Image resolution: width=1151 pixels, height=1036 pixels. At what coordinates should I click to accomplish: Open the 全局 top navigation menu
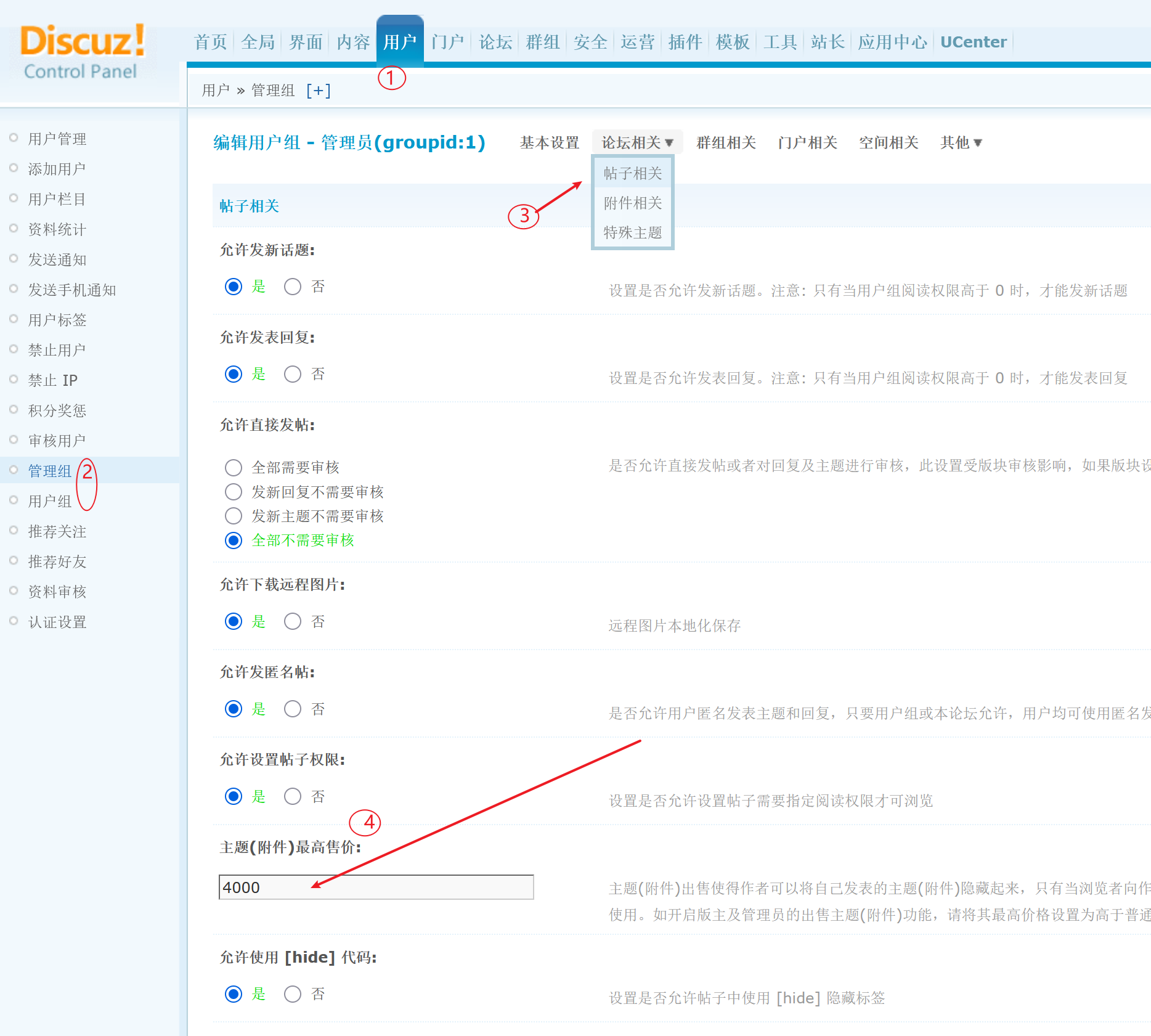[x=258, y=42]
